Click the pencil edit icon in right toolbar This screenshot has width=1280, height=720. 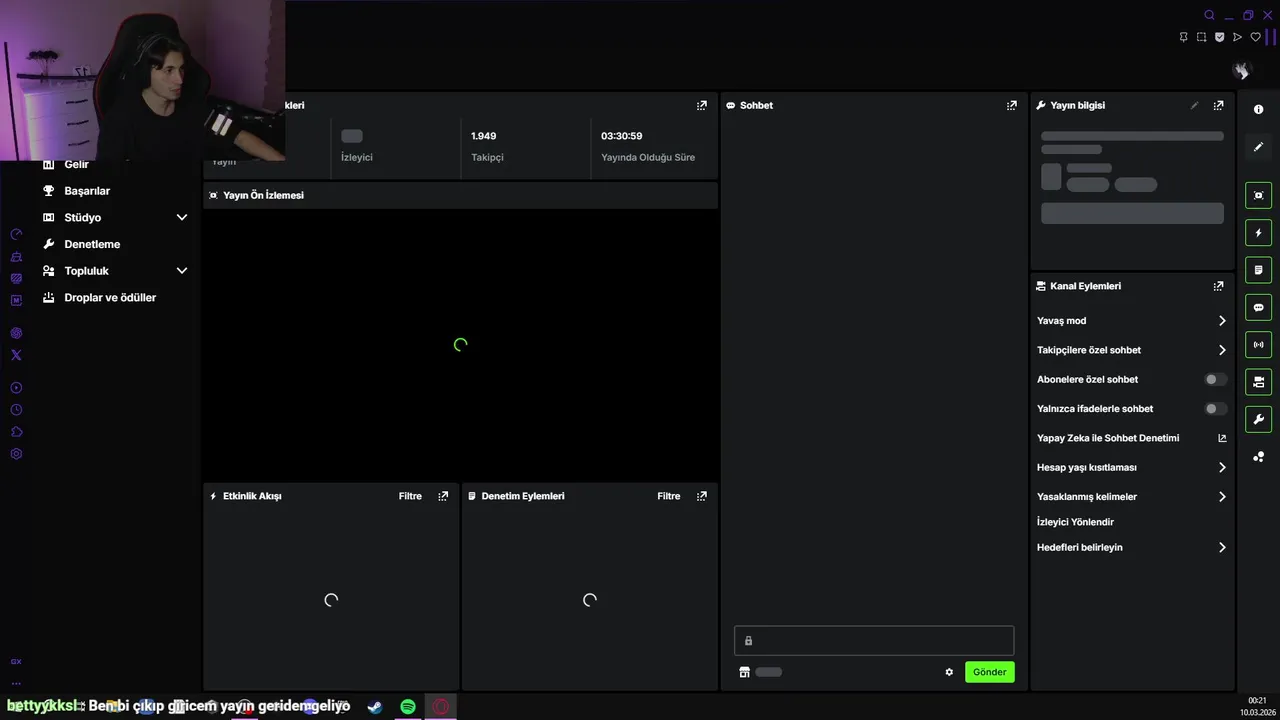tap(1258, 147)
